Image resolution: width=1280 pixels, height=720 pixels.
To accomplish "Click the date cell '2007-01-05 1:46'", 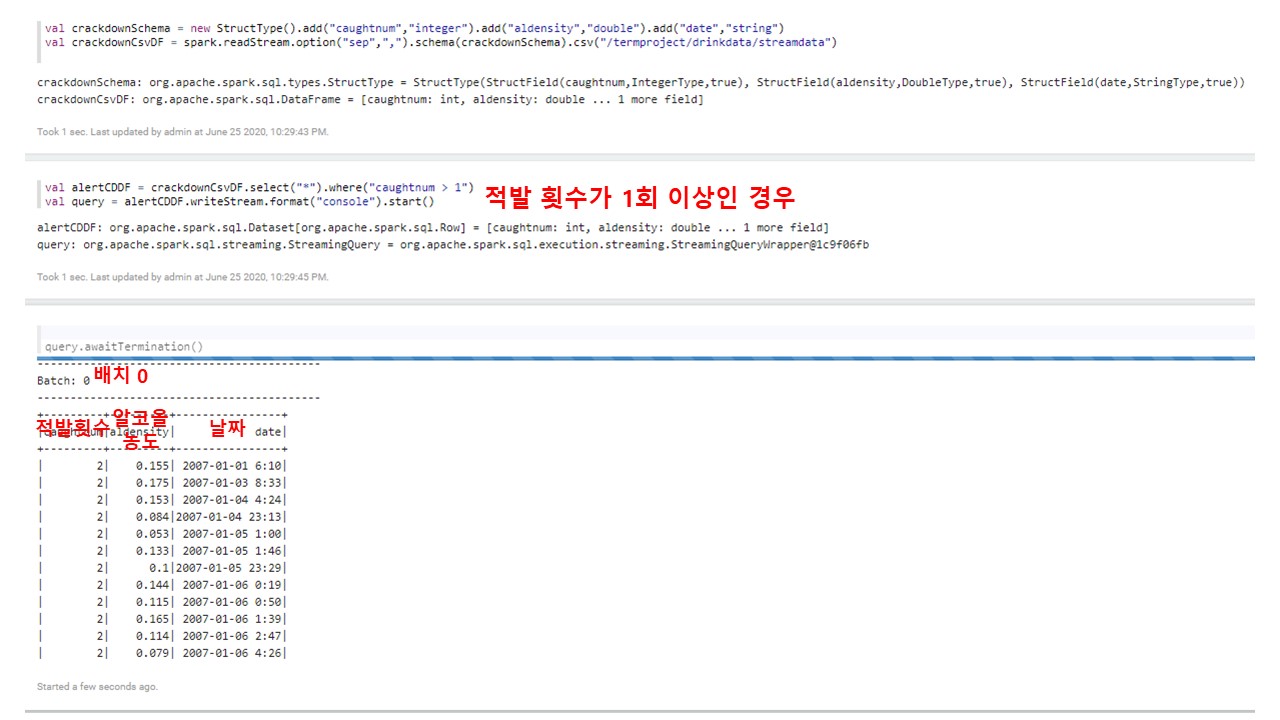I will coord(232,551).
